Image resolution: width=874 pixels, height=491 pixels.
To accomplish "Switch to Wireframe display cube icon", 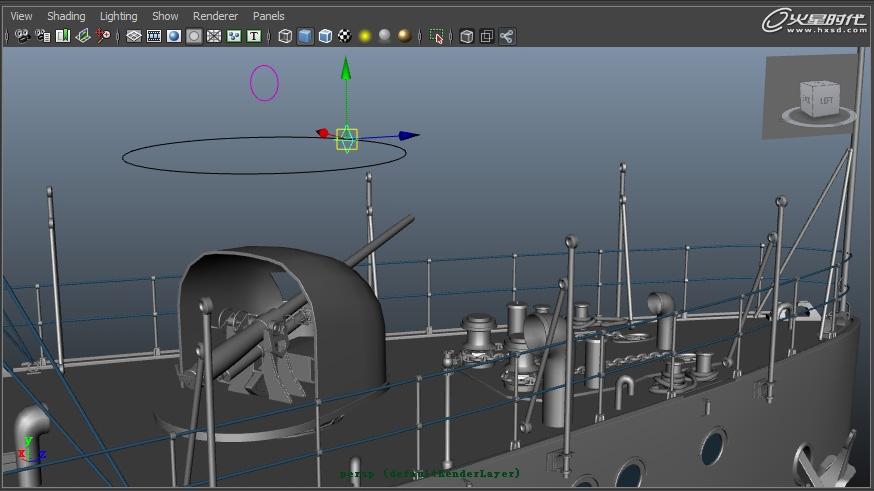I will coord(285,36).
